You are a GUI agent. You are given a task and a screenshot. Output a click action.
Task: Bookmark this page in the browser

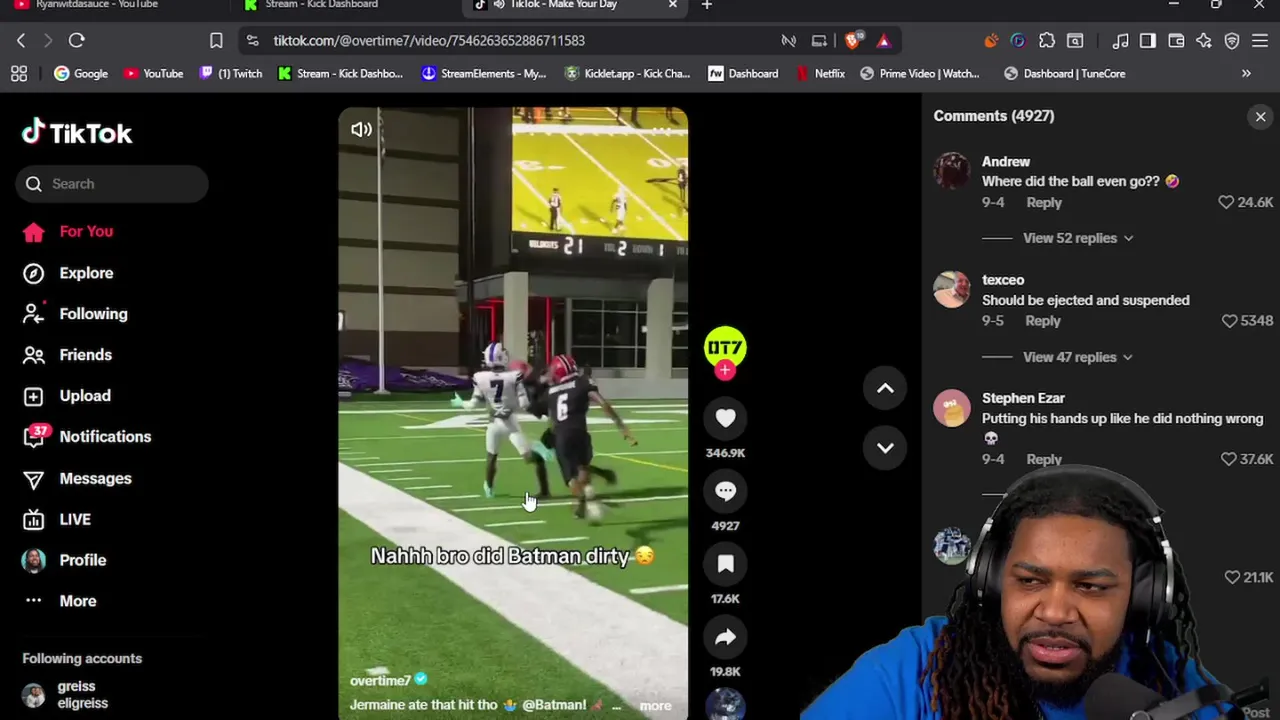[216, 40]
